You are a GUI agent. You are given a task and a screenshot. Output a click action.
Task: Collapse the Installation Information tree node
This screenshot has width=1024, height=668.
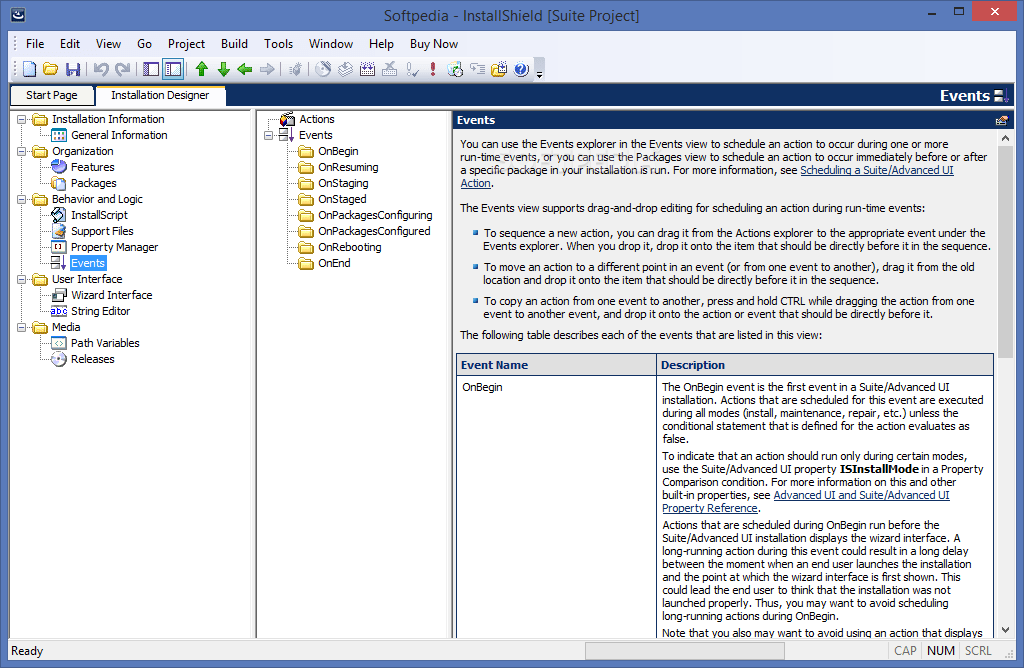click(22, 119)
